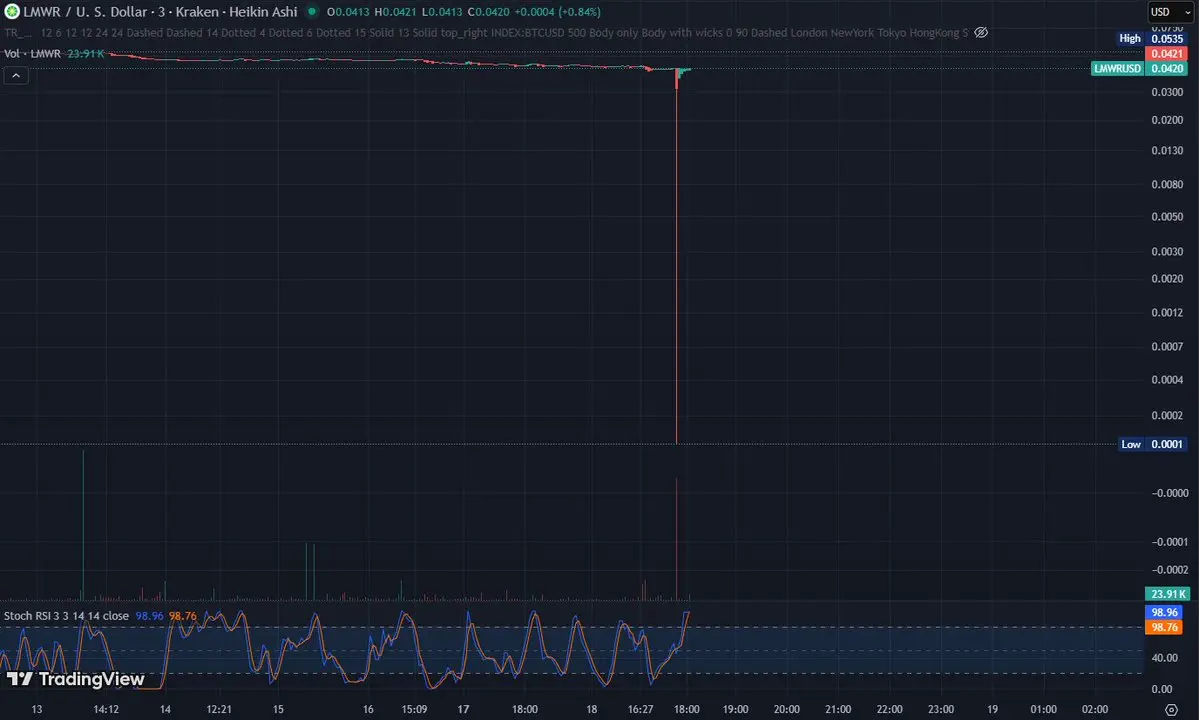
Task: Click the LMWR symbol logo icon
Action: tap(12, 11)
